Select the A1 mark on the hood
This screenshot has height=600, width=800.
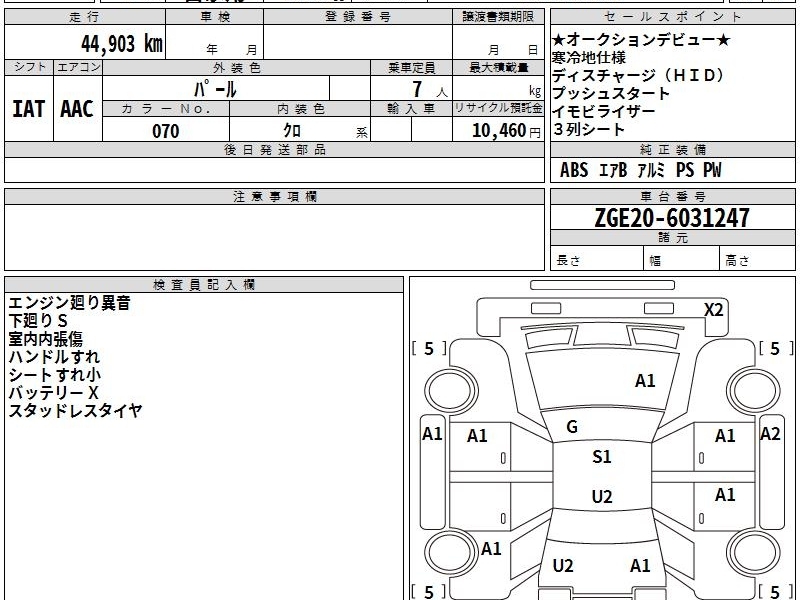click(x=645, y=381)
